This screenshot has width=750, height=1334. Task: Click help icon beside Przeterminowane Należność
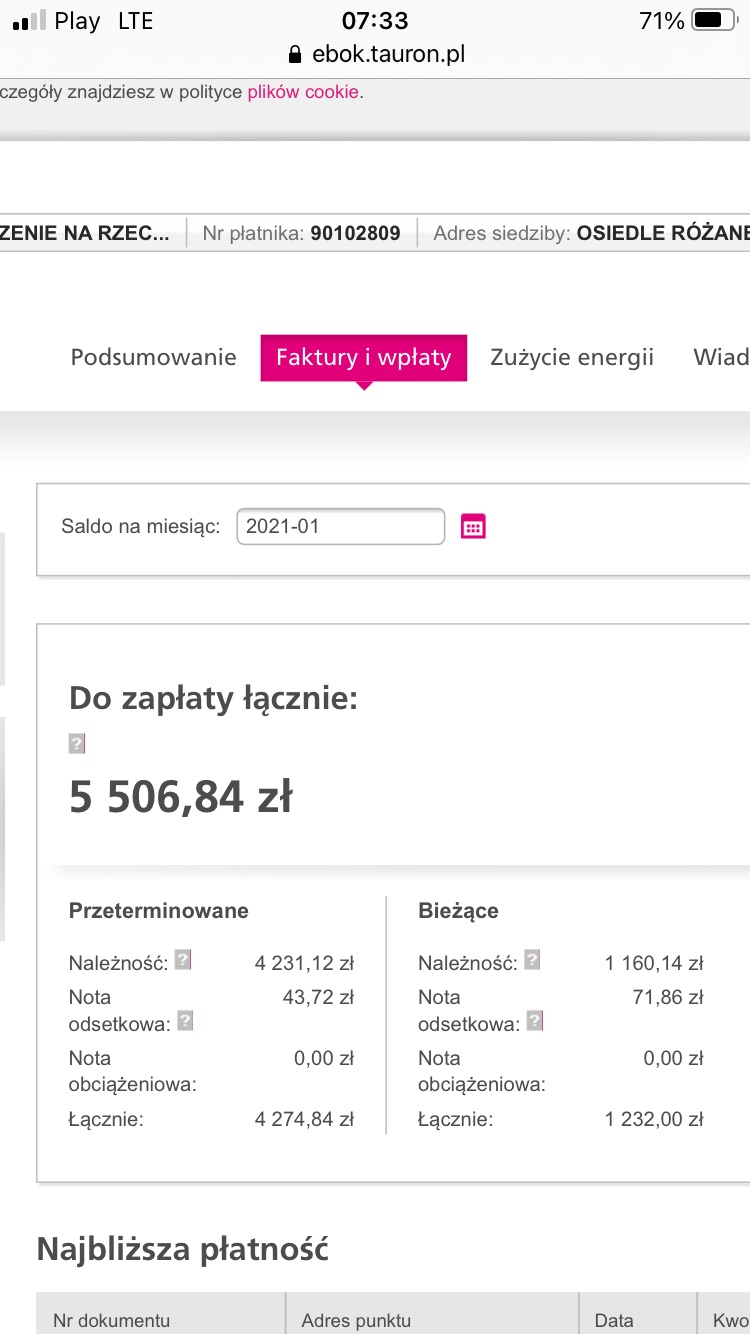182,960
